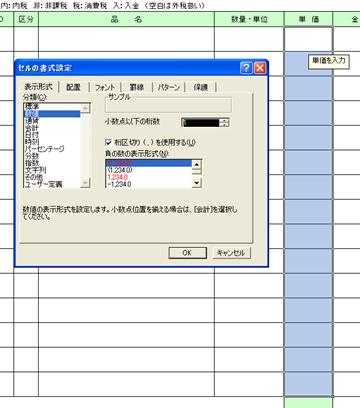
Task: Decrease decimal places with the stepper down arrow
Action: point(225,125)
